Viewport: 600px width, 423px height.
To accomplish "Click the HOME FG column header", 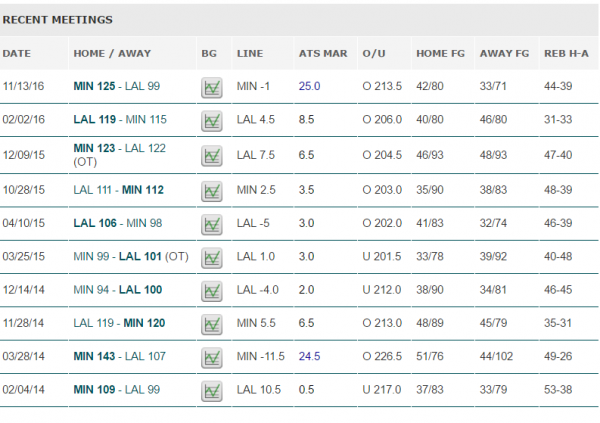I will (x=440, y=54).
